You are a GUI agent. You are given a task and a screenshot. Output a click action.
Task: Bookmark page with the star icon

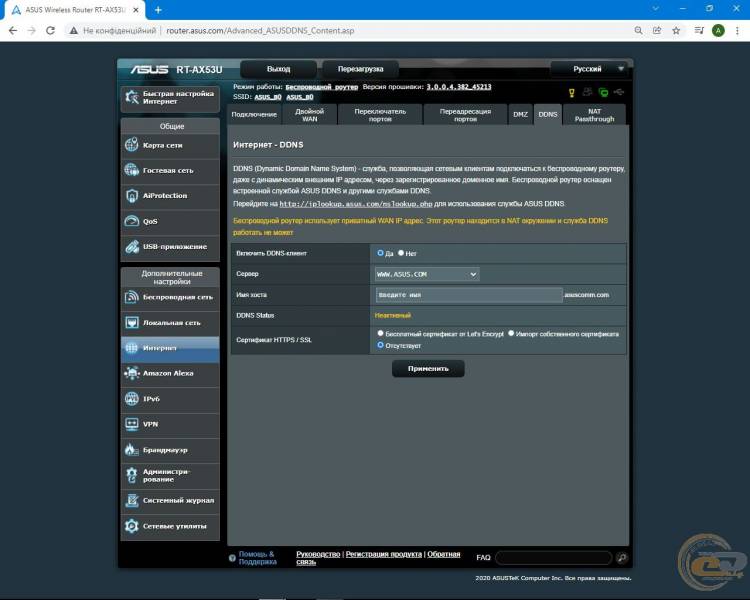[x=676, y=31]
